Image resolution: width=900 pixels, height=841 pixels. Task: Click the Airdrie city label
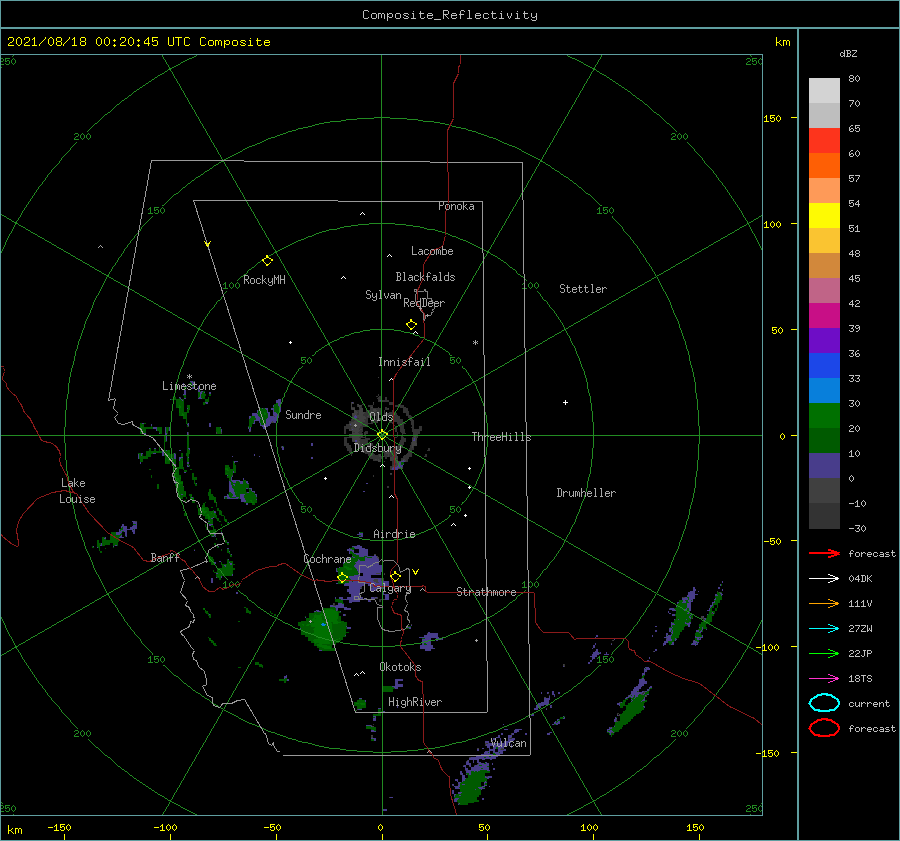pos(394,534)
